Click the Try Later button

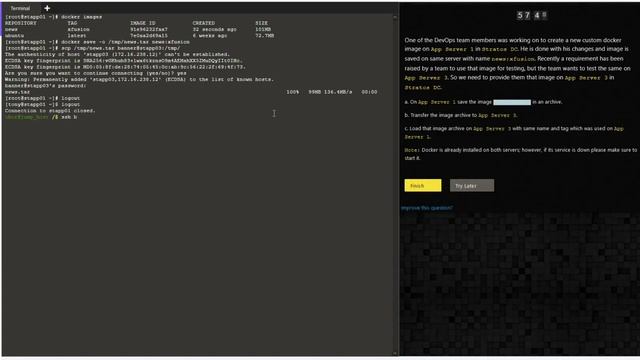472,185
